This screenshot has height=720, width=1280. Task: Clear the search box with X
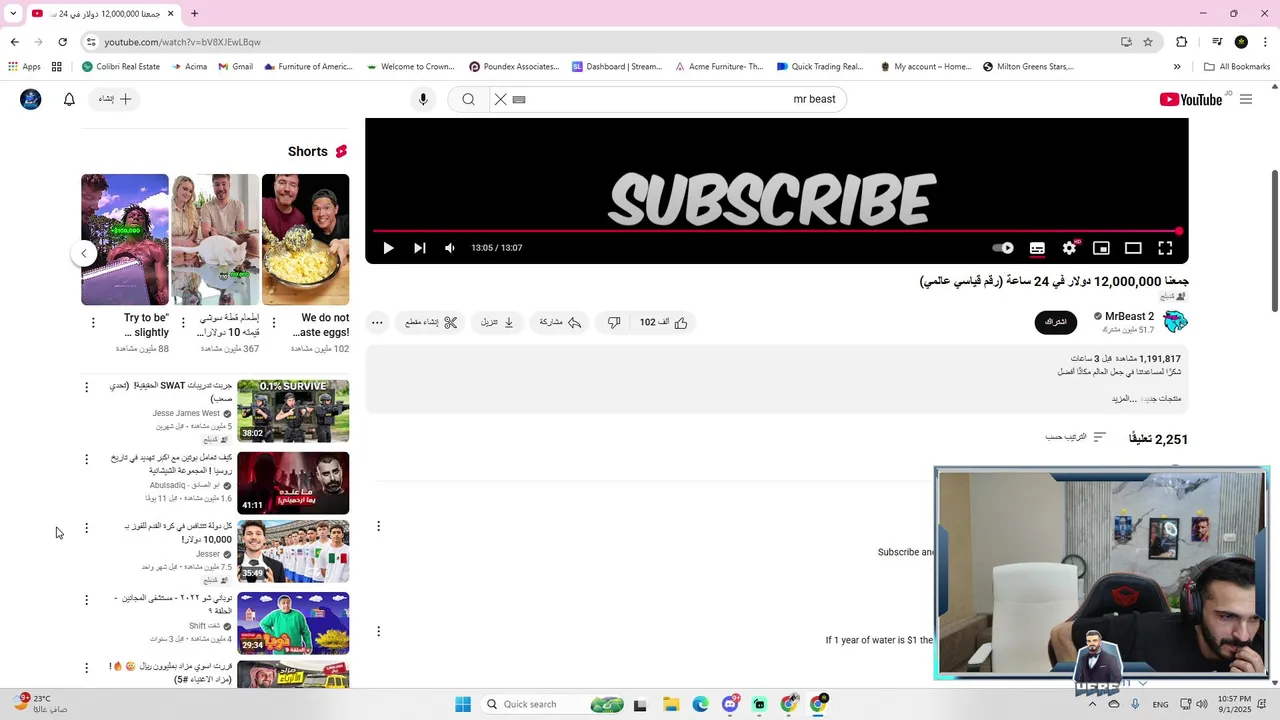click(501, 99)
